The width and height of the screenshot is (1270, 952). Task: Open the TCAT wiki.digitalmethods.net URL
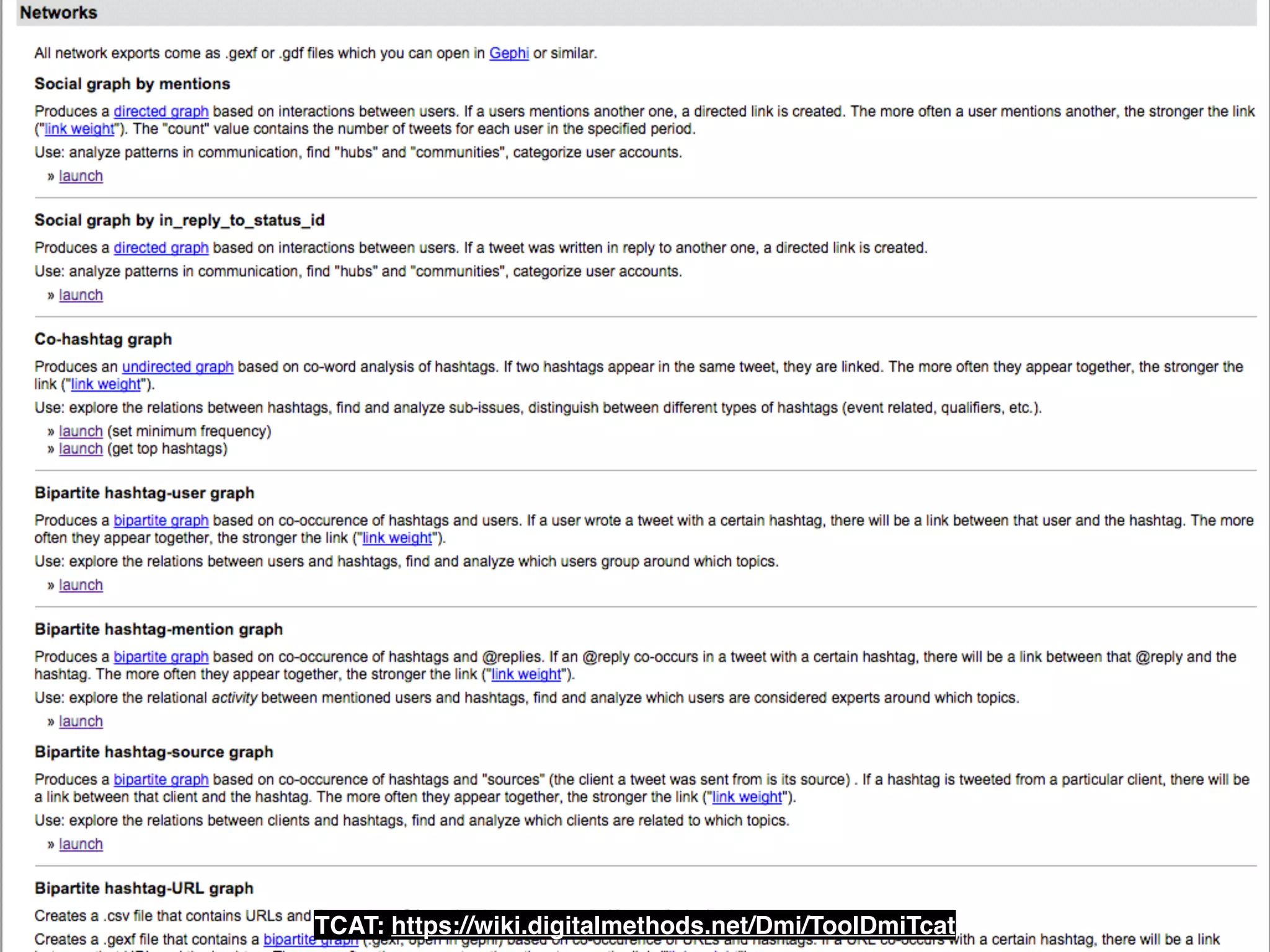pos(673,925)
